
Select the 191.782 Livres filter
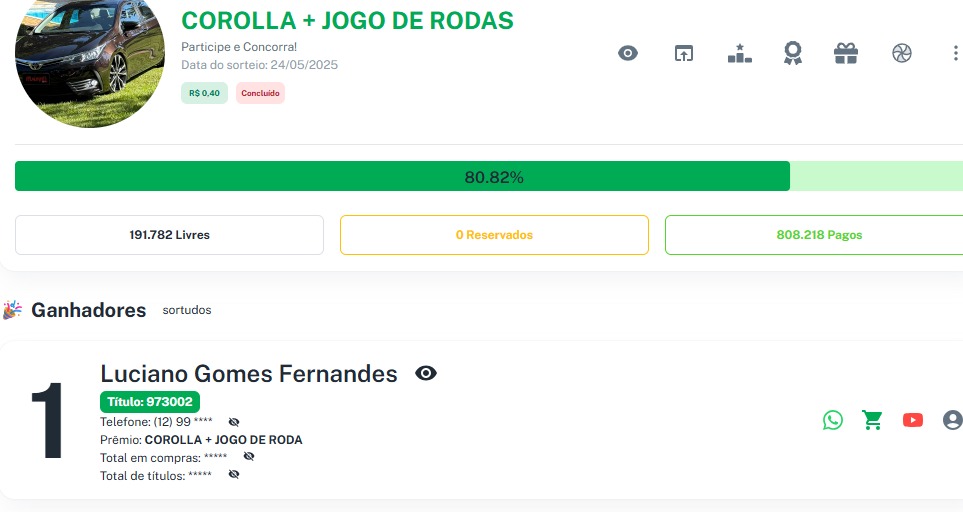pyautogui.click(x=169, y=235)
